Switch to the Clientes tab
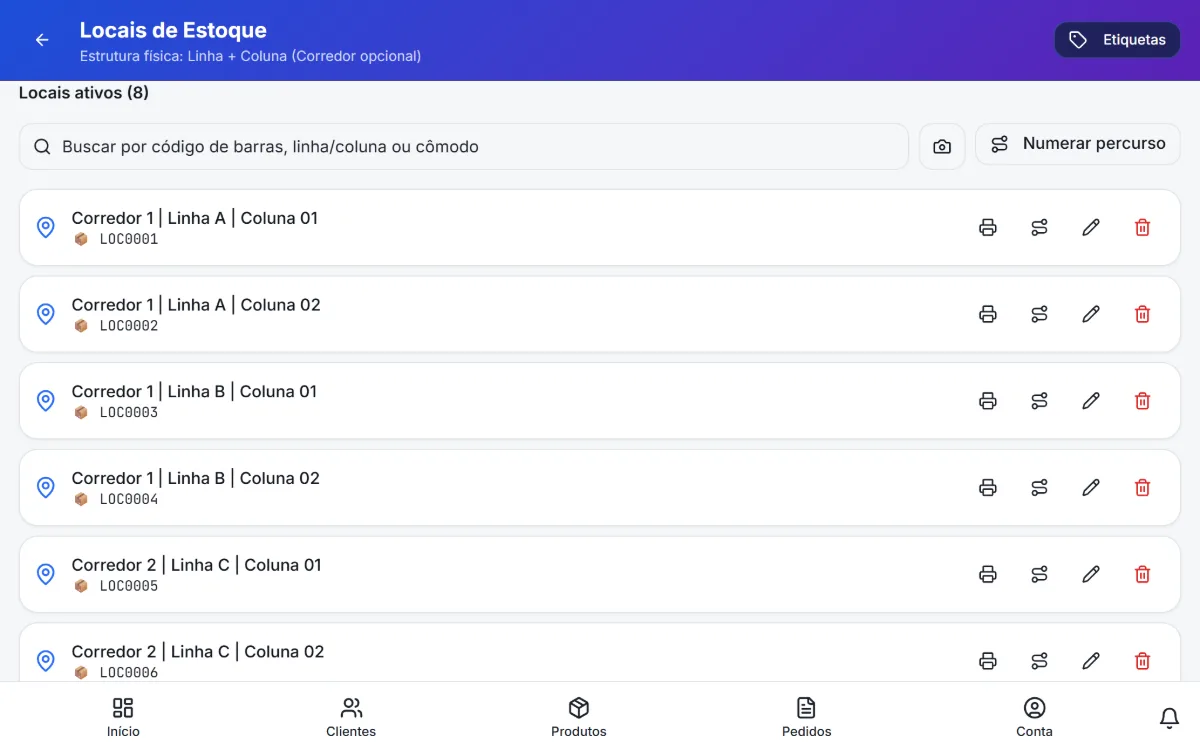 pos(351,717)
